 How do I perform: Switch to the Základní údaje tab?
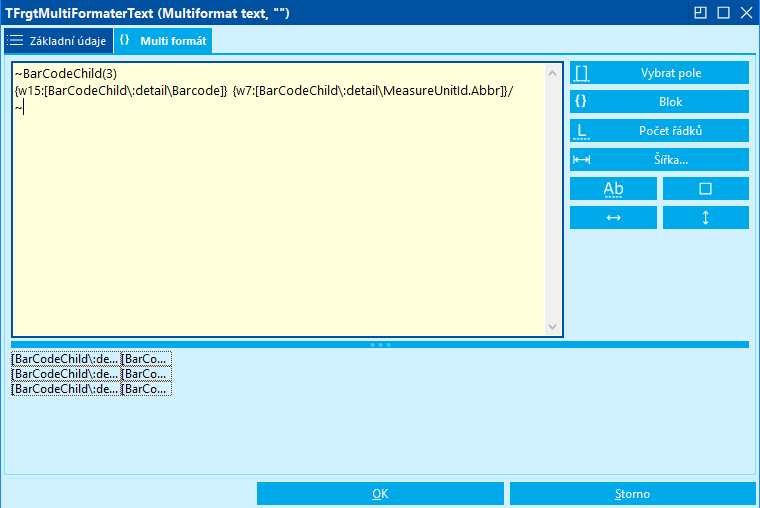pyautogui.click(x=59, y=41)
